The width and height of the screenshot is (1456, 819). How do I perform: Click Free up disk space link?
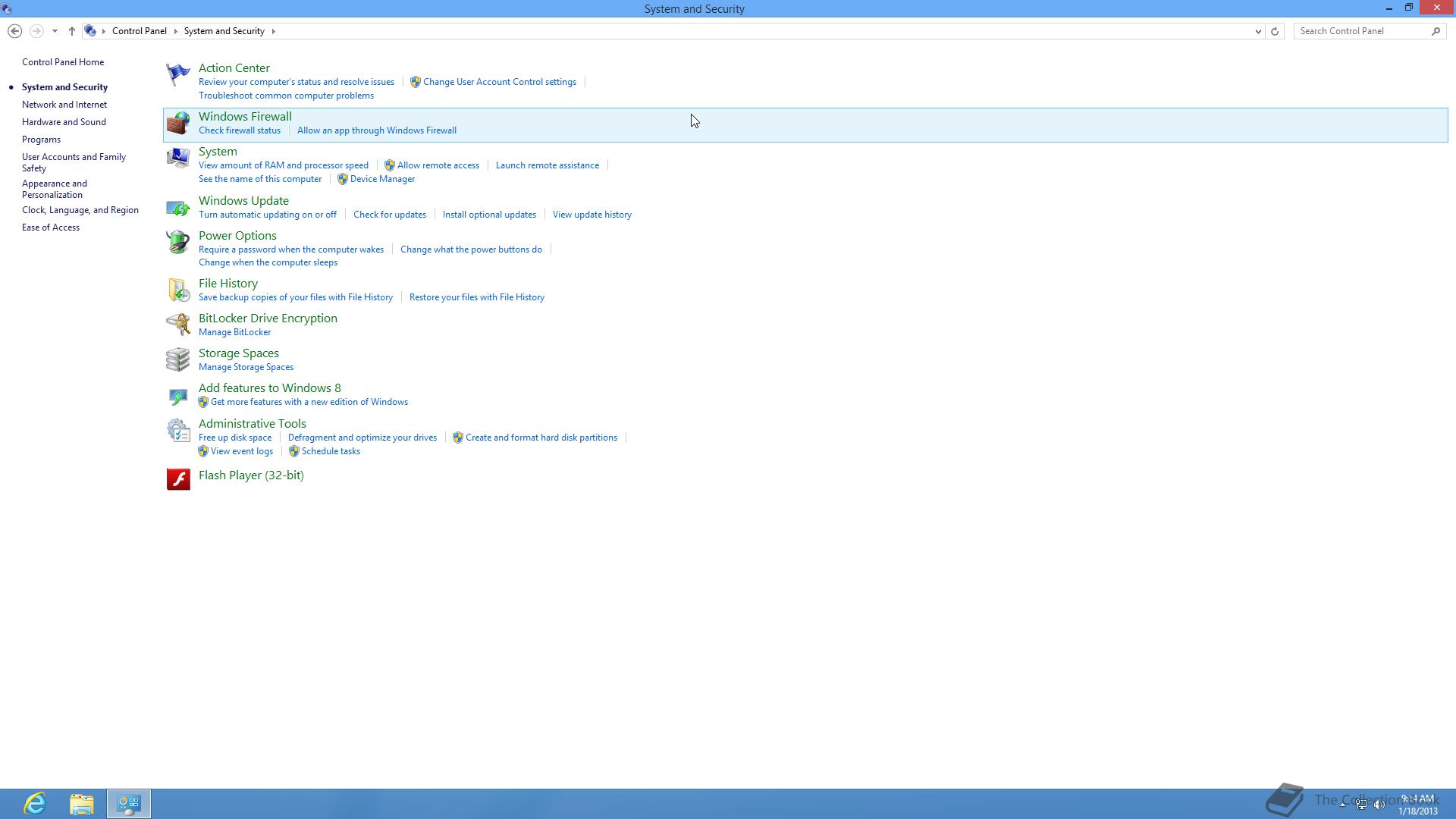click(235, 438)
